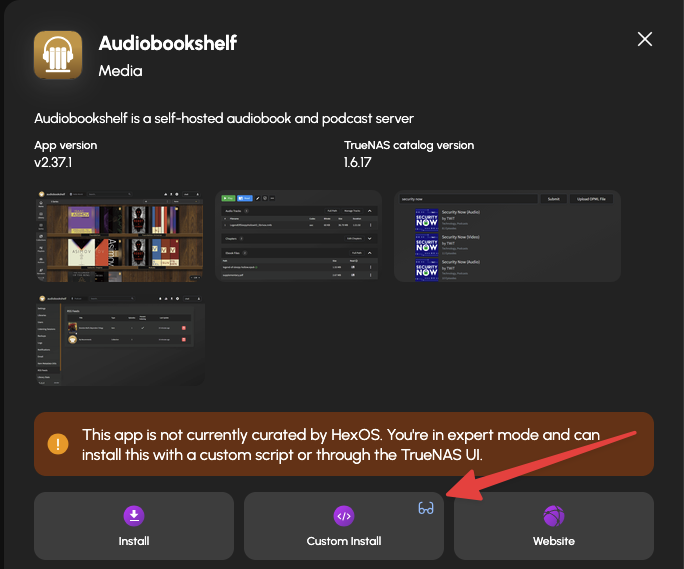Click the Audiobookshelf headphones app icon

[58, 55]
